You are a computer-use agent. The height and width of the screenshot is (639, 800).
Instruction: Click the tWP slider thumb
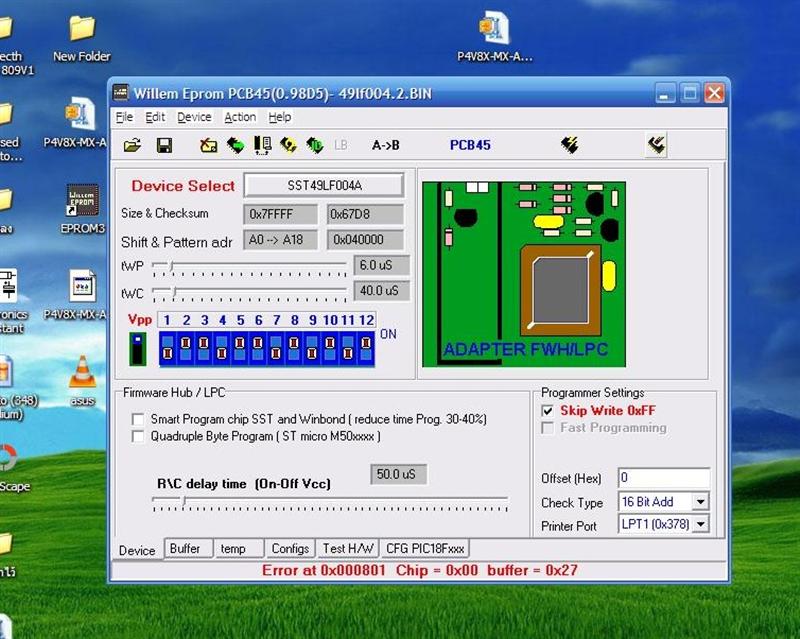click(172, 266)
